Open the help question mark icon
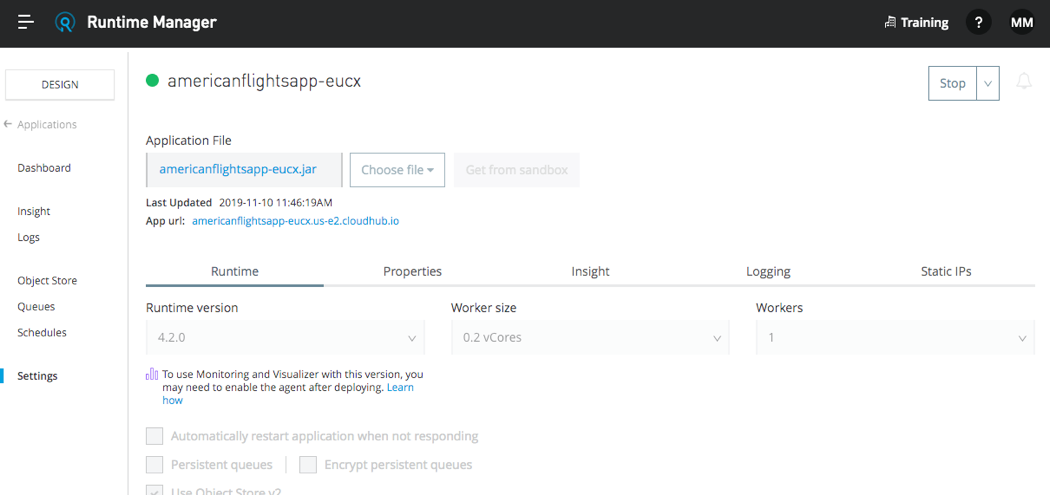 point(978,23)
